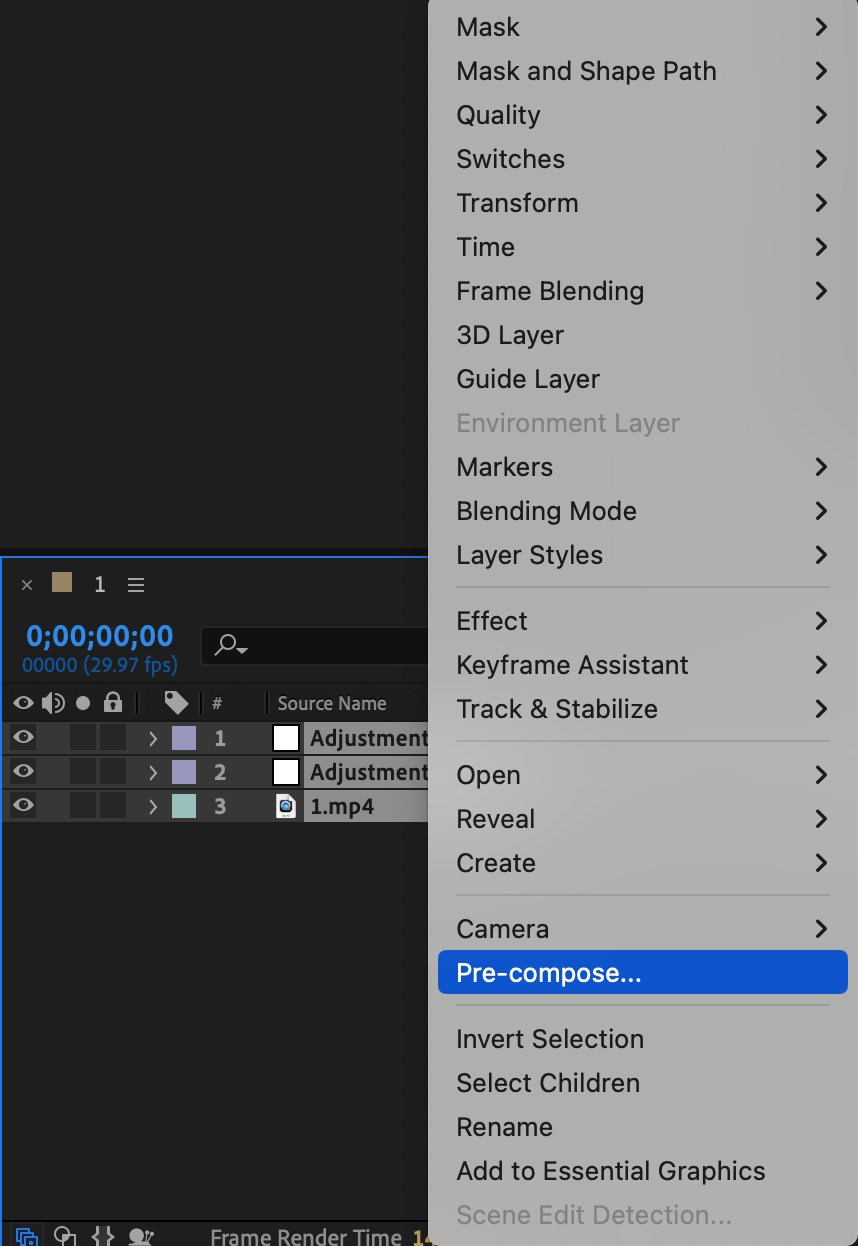Image resolution: width=858 pixels, height=1246 pixels.
Task: Toggle the Render Time snail icon
Action: click(x=141, y=1236)
